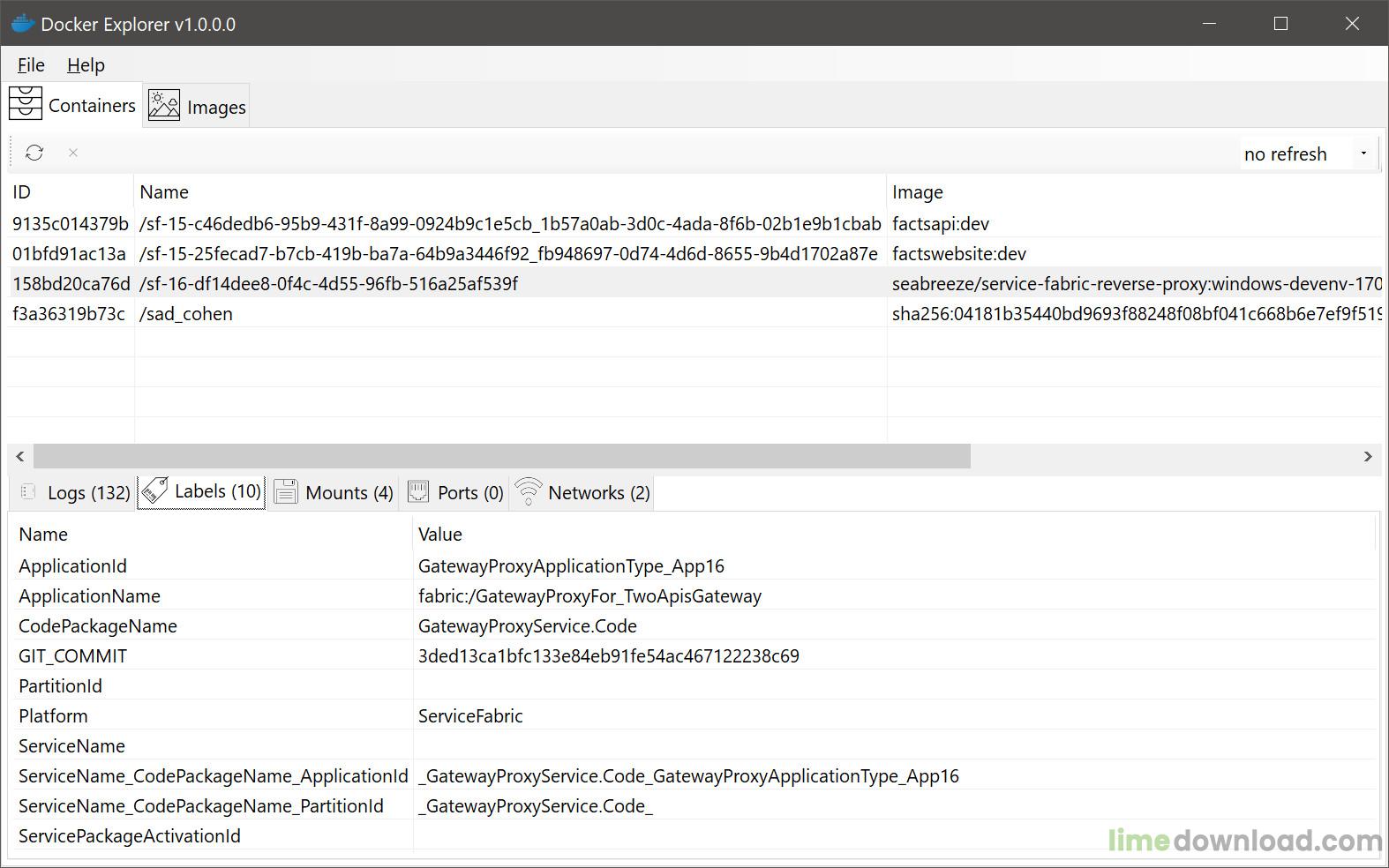The height and width of the screenshot is (868, 1389).
Task: Click the ServiceName label name cell
Action: pyautogui.click(x=71, y=745)
